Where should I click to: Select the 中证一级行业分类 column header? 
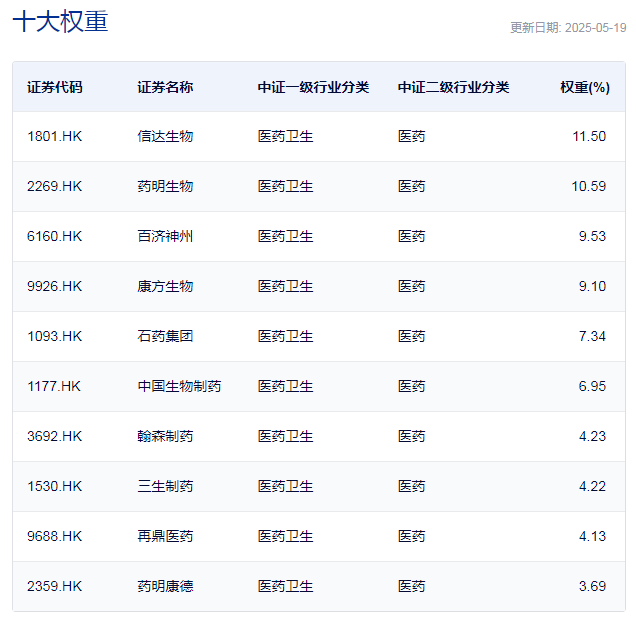(x=313, y=87)
